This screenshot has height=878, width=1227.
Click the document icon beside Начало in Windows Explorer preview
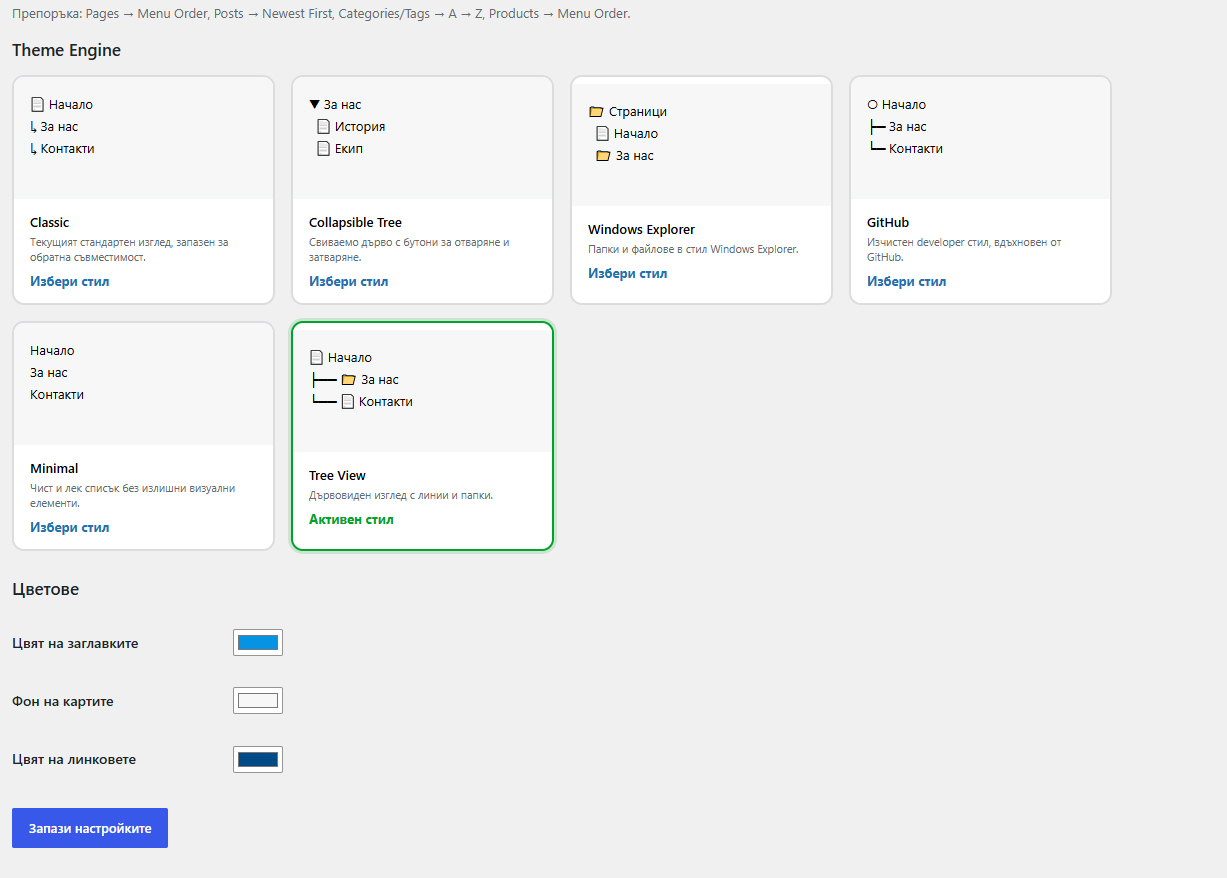602,133
